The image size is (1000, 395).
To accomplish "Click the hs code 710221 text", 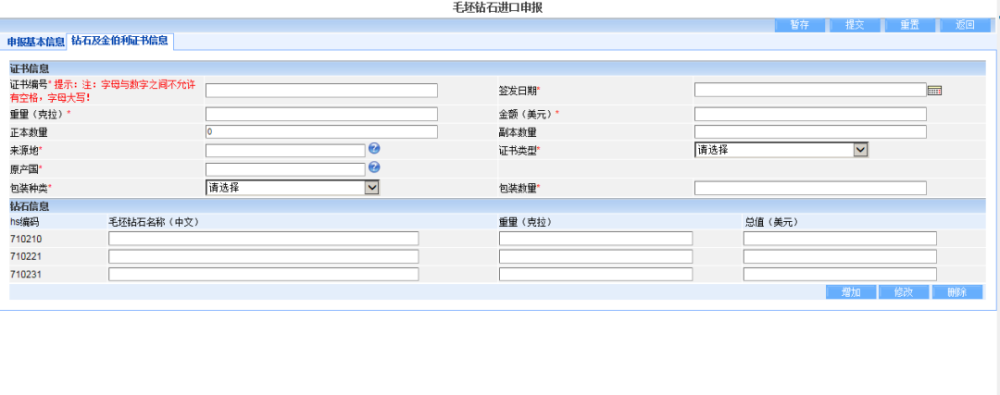I will pyautogui.click(x=26, y=257).
